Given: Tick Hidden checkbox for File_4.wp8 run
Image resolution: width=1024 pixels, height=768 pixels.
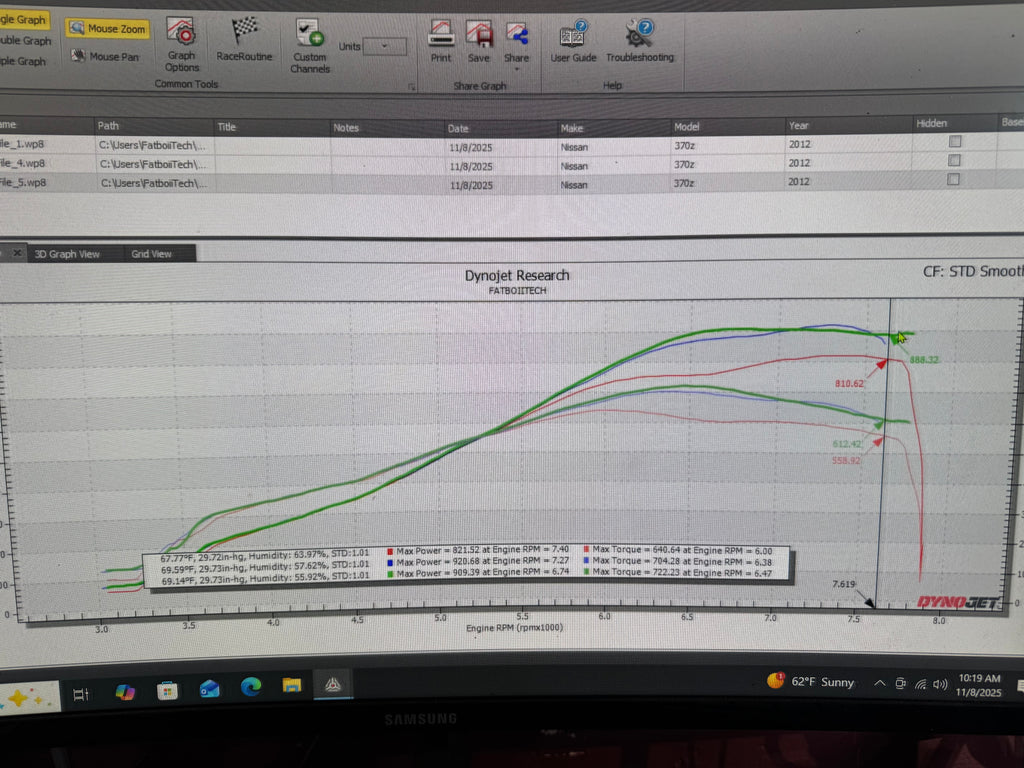Looking at the screenshot, I should 954,161.
